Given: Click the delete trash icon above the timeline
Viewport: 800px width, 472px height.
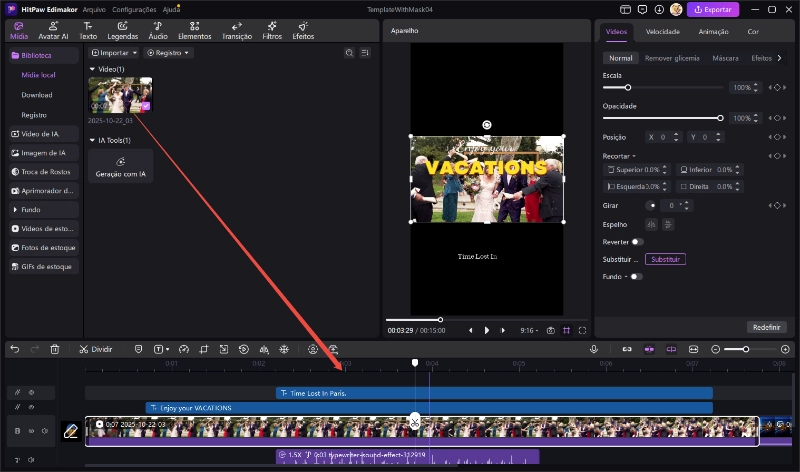Looking at the screenshot, I should 55,350.
